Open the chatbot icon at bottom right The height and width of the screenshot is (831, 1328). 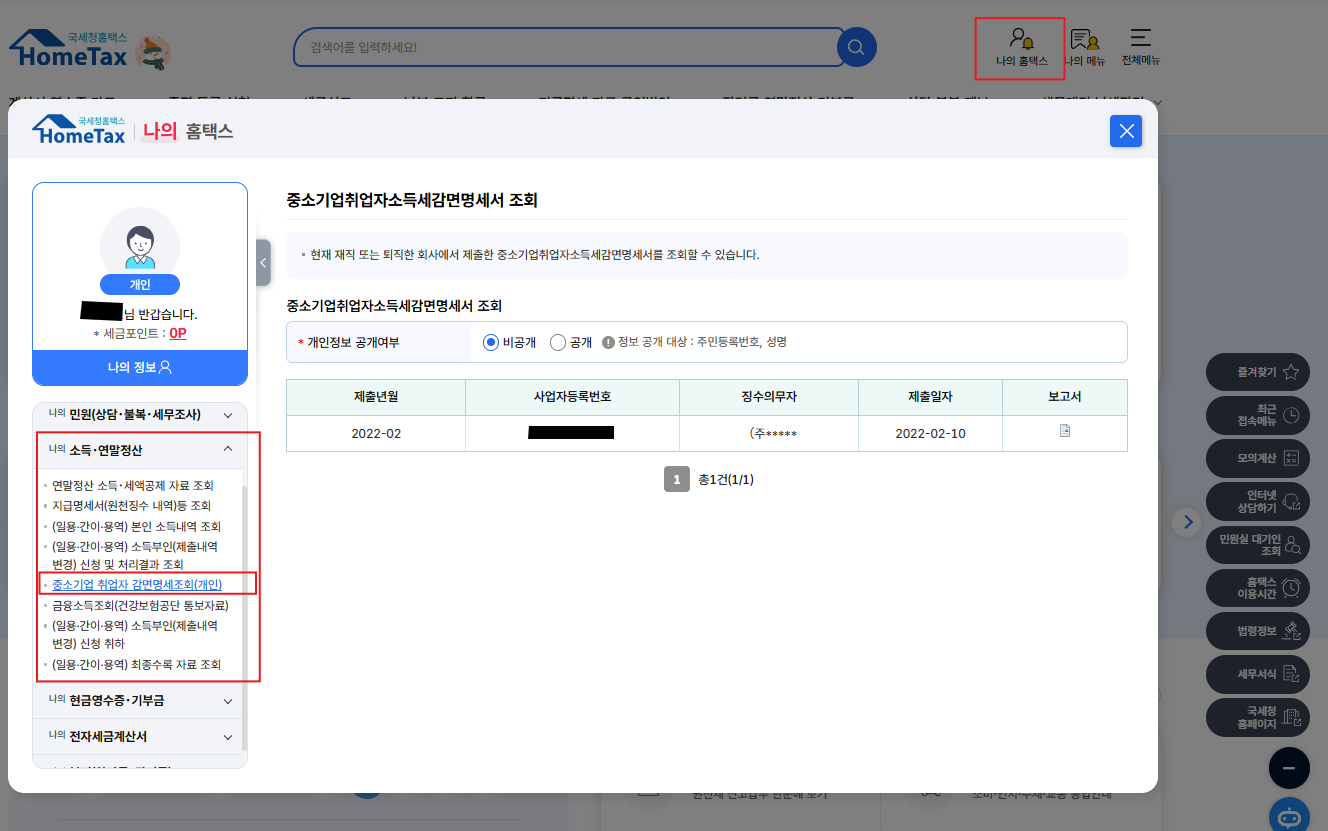1288,815
